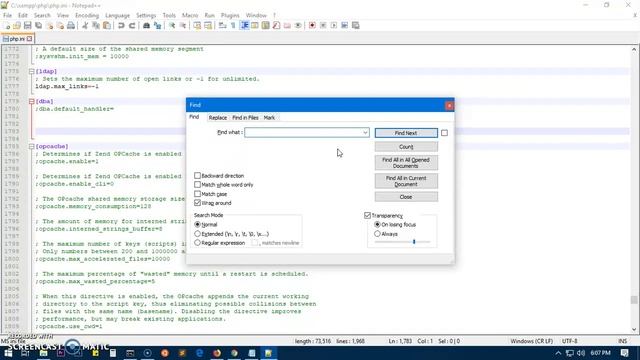Enable Backward direction checkbox

[198, 176]
